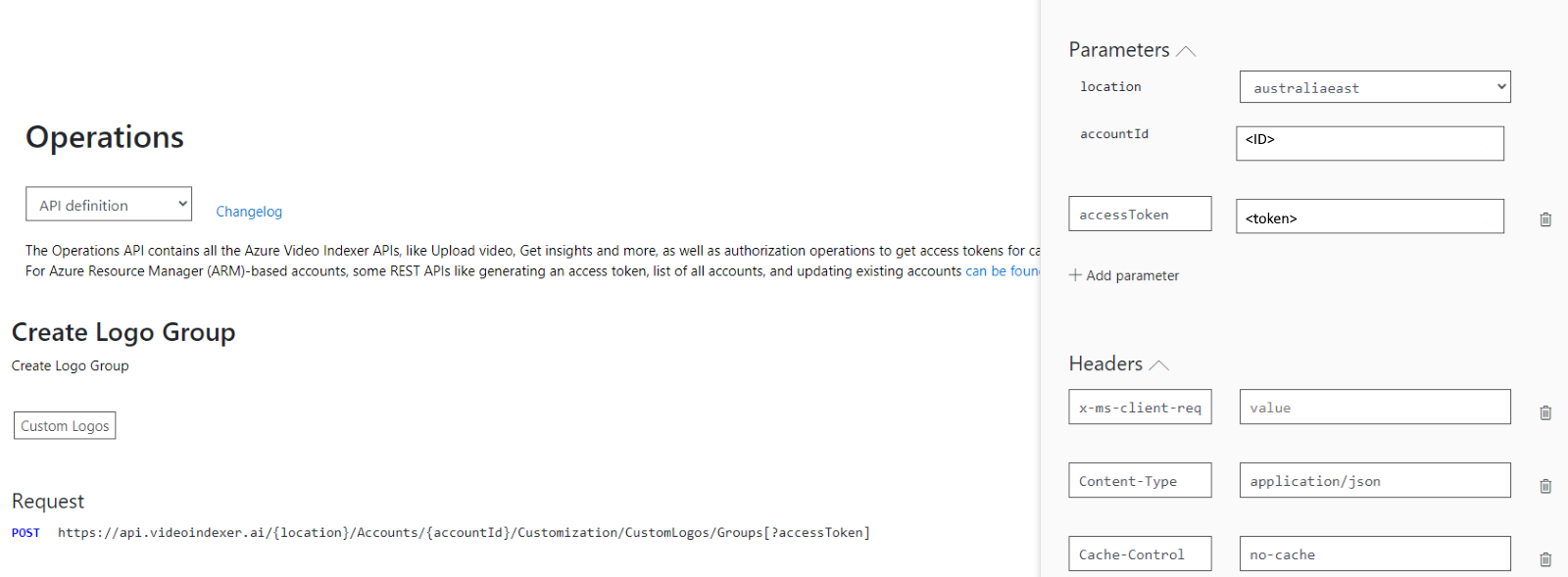The image size is (1568, 577).
Task: Click the plus icon for Add parameter
Action: click(1075, 275)
